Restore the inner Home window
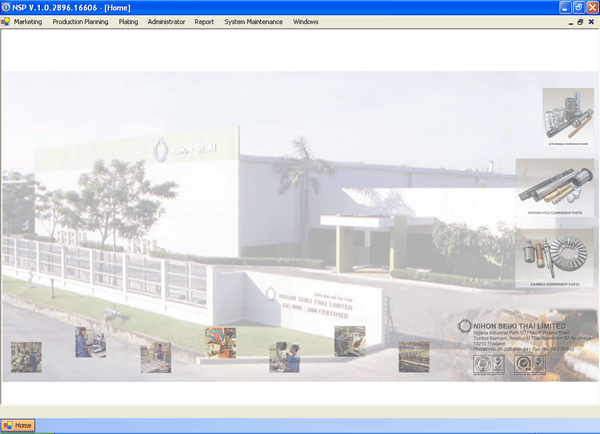This screenshot has width=600, height=434. coord(580,21)
